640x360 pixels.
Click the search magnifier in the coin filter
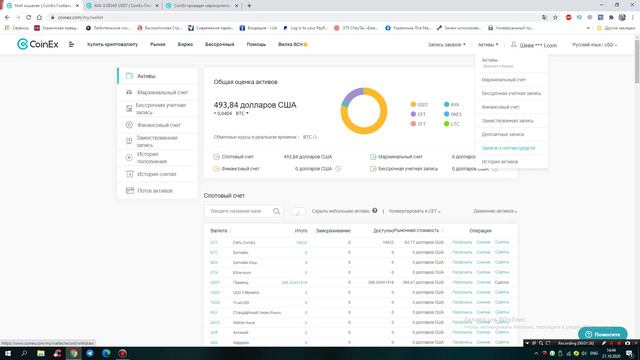tap(276, 211)
